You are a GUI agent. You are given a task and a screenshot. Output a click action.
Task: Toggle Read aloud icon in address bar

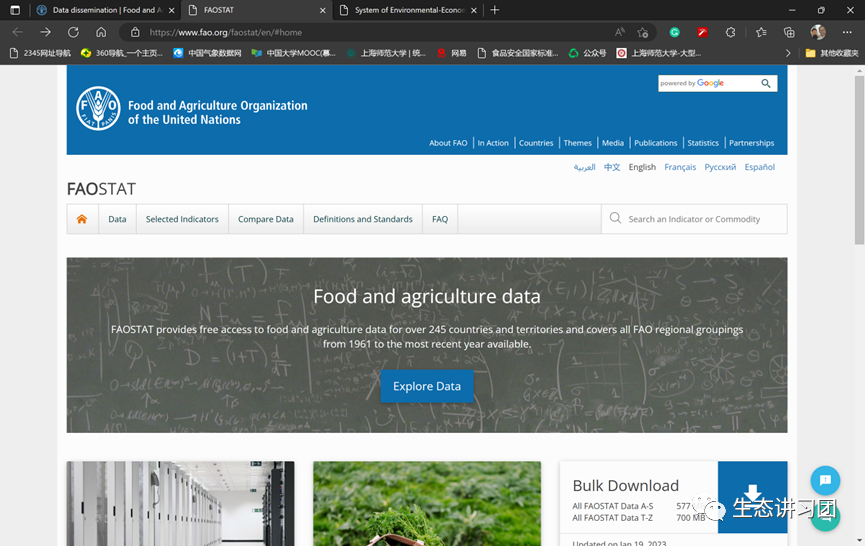(620, 33)
